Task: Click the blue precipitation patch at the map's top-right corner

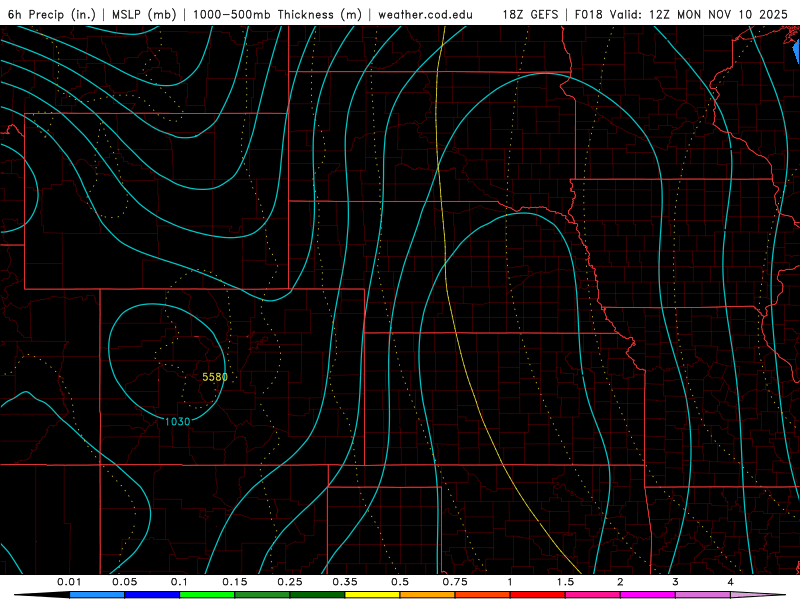Action: pyautogui.click(x=796, y=52)
